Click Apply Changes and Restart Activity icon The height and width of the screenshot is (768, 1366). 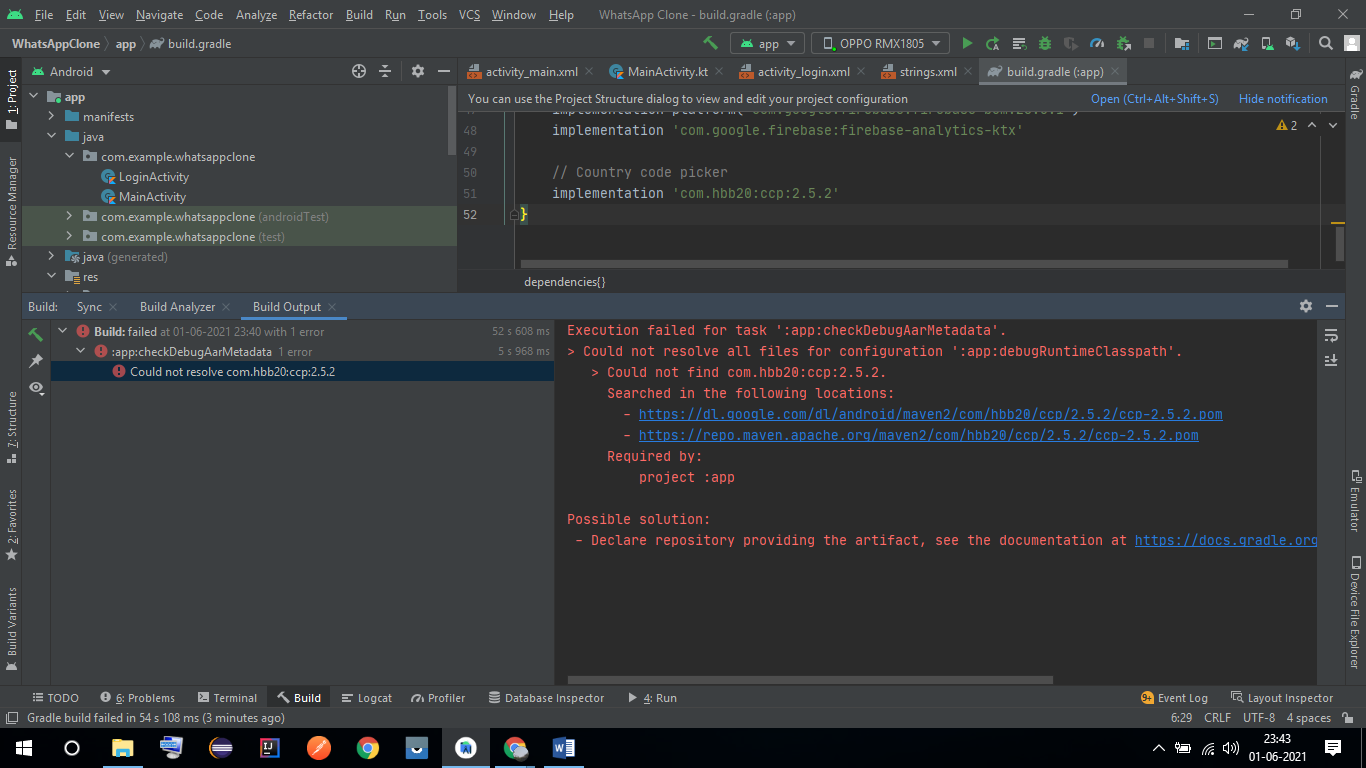click(993, 43)
